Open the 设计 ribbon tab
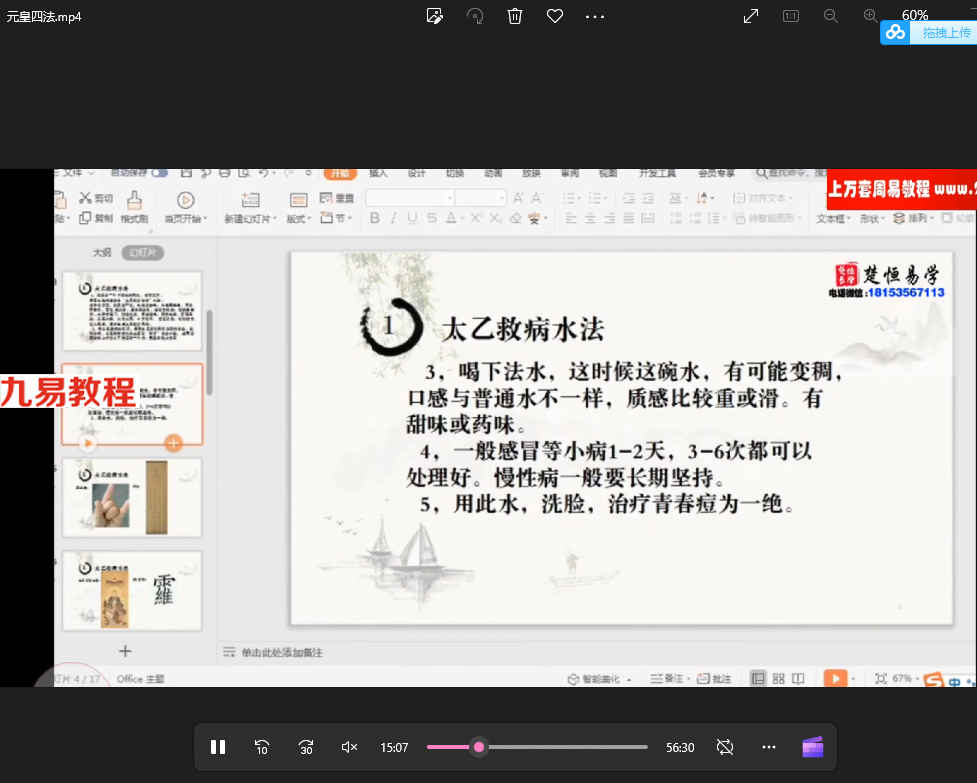The image size is (977, 783). [x=416, y=173]
